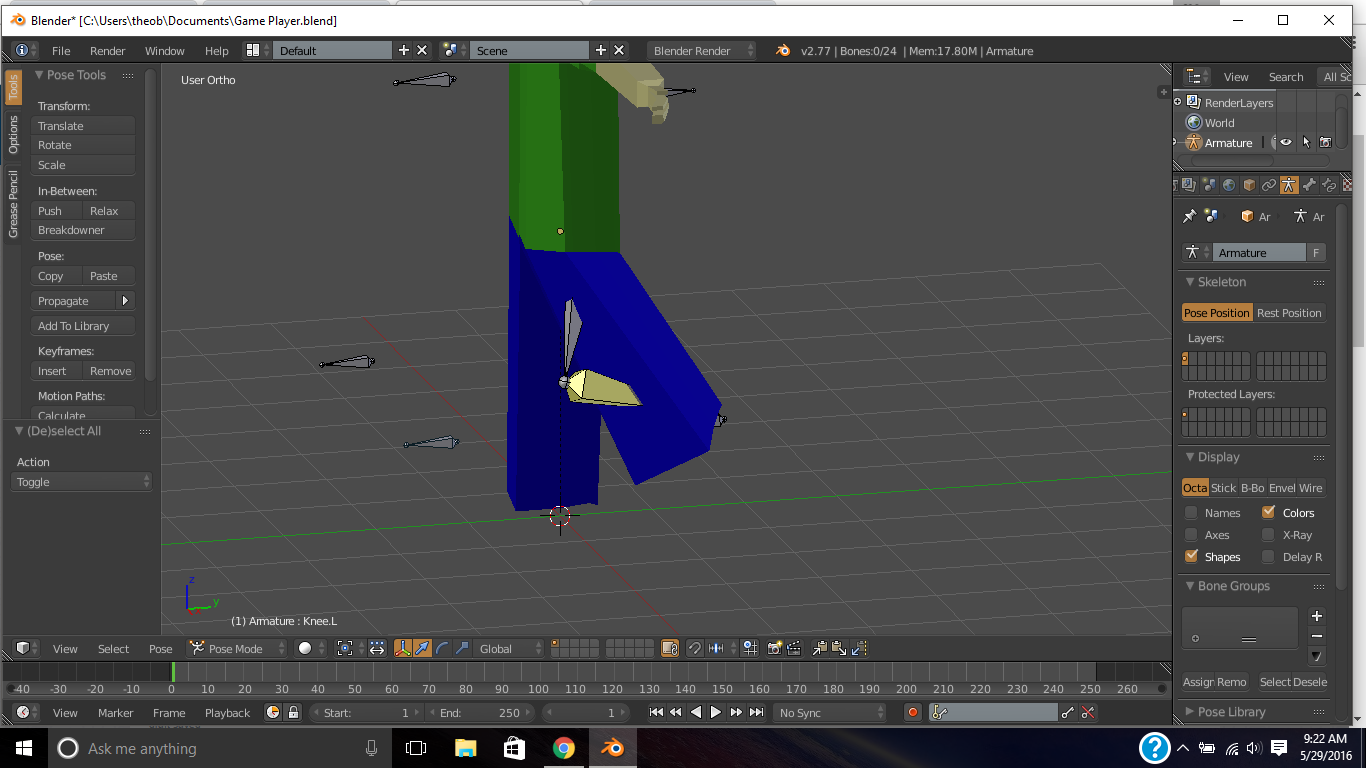The image size is (1366, 768).
Task: Open the Blender Render engine dropdown
Action: 703,50
